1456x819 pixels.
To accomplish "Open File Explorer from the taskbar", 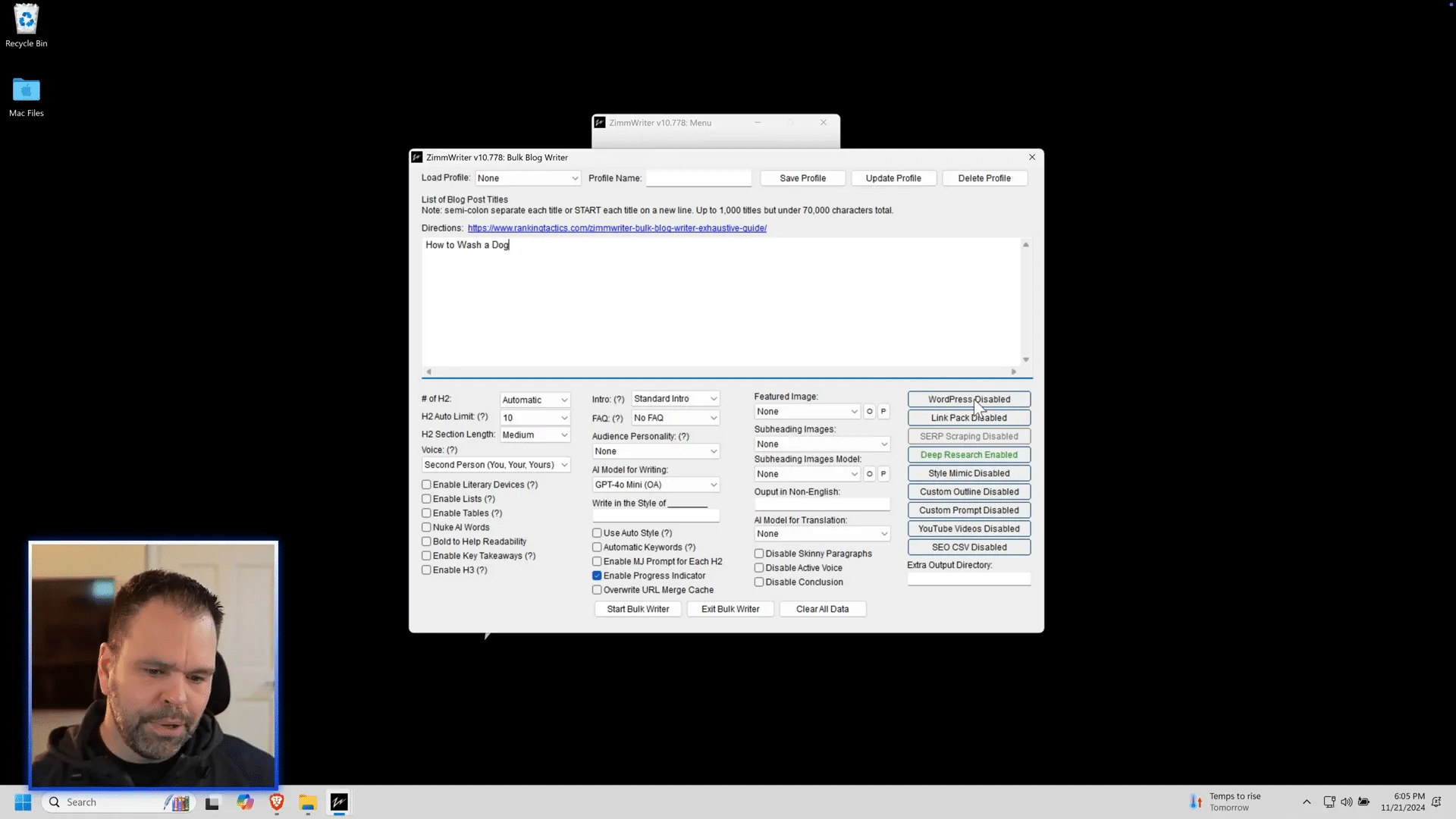I will (308, 802).
